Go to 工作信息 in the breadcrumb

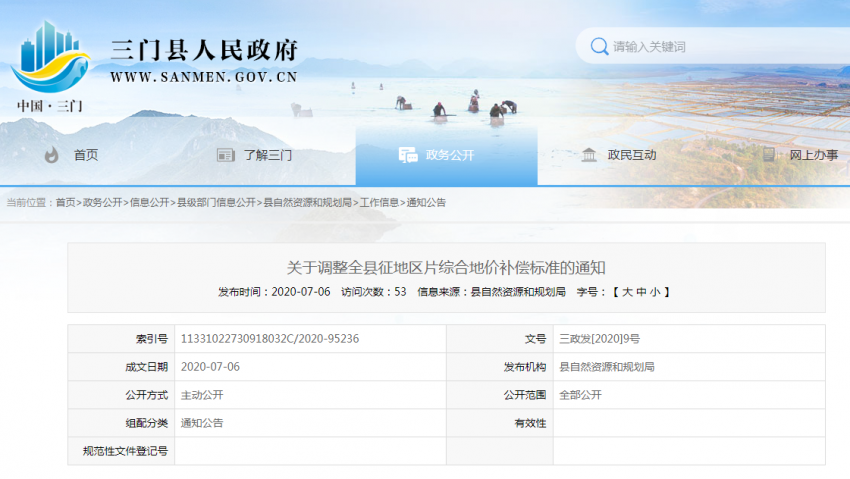click(x=379, y=203)
